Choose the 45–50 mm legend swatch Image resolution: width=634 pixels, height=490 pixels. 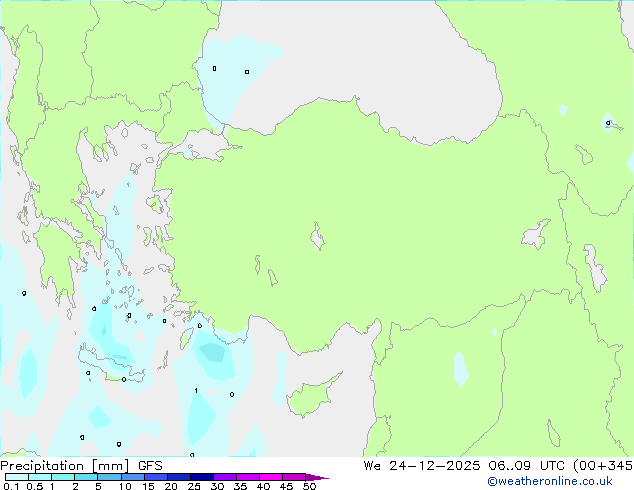pyautogui.click(x=294, y=477)
